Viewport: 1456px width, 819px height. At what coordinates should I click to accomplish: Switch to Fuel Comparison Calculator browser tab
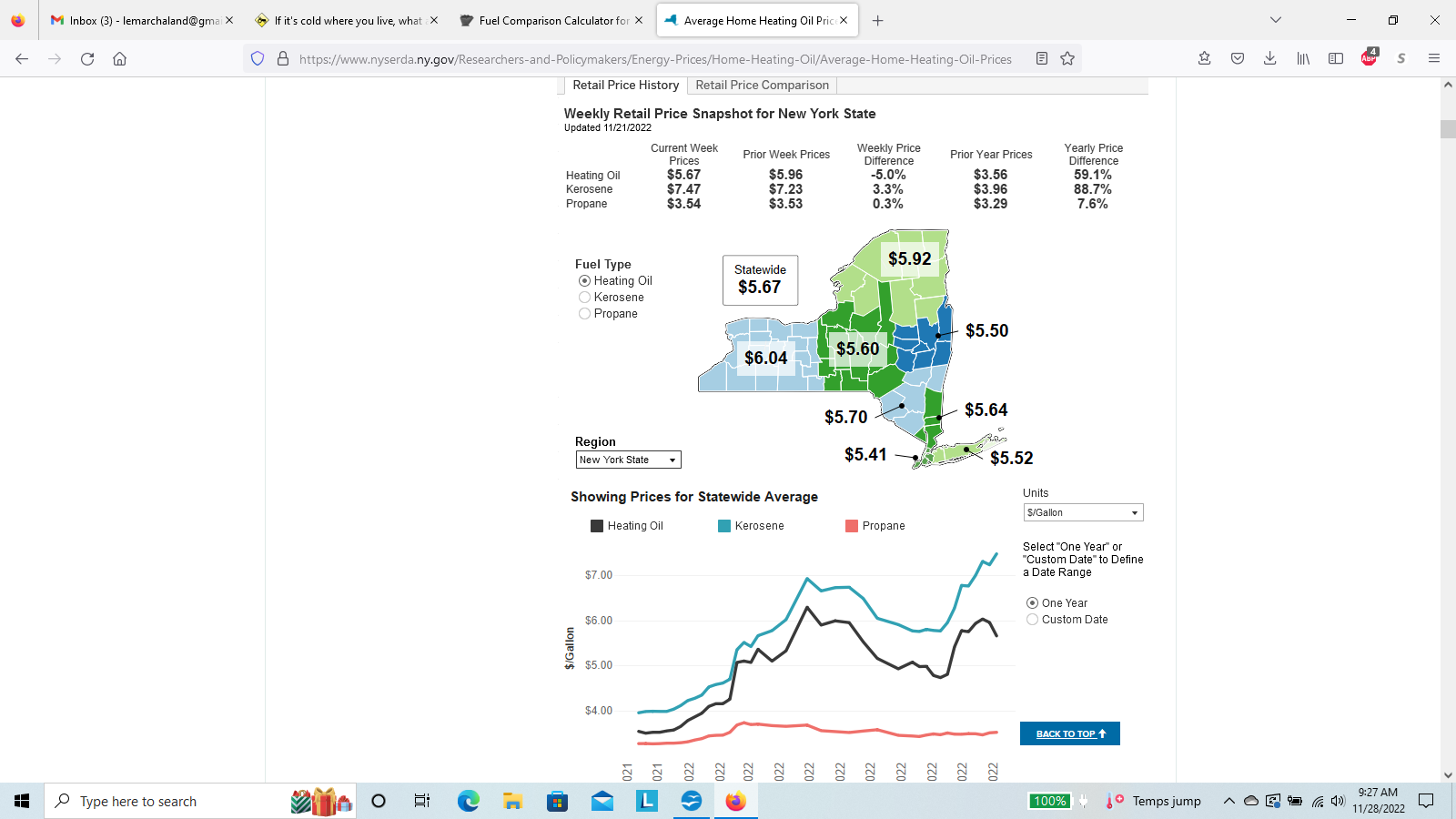552,20
